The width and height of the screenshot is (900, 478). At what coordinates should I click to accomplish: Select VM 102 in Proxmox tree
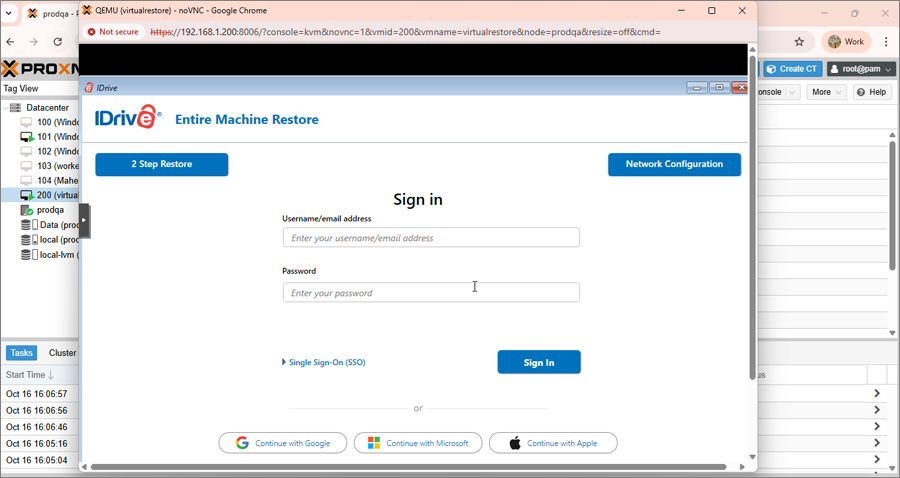51,151
